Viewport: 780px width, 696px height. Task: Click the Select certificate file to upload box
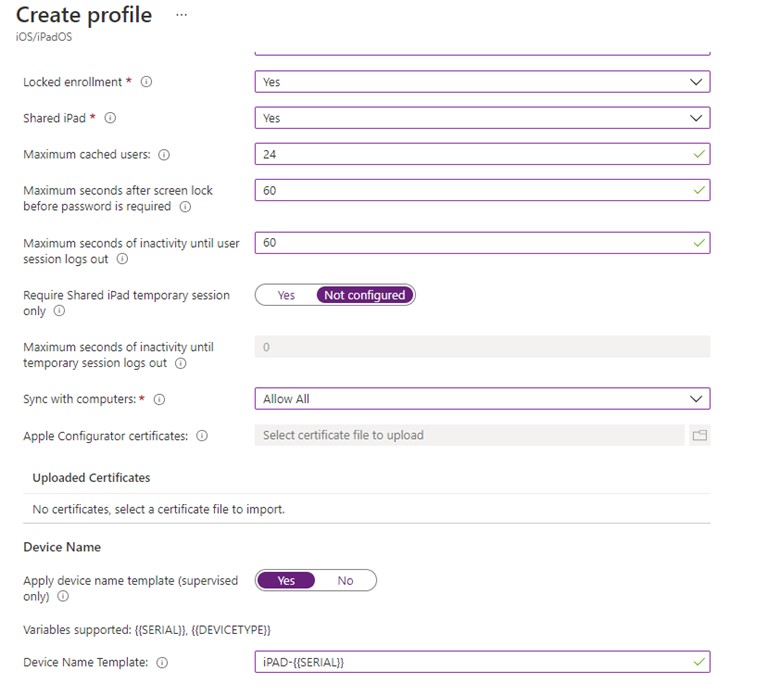tap(468, 435)
